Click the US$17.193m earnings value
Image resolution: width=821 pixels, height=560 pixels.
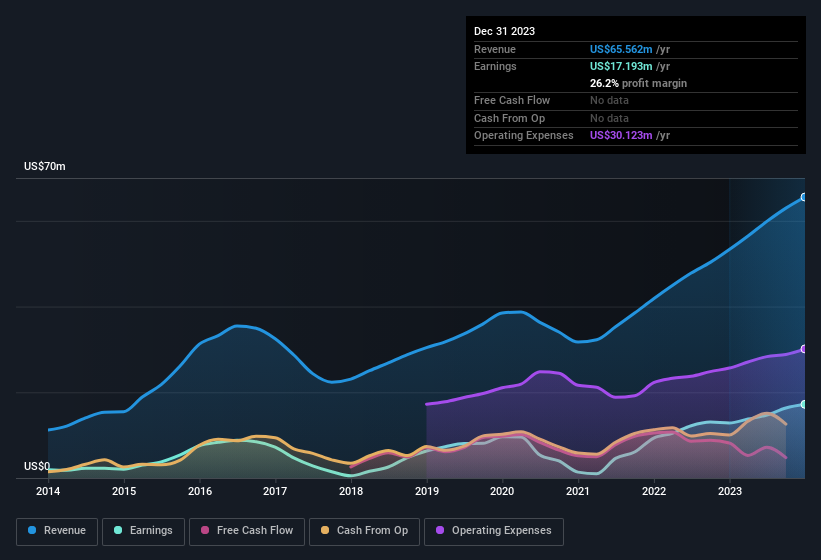(621, 66)
